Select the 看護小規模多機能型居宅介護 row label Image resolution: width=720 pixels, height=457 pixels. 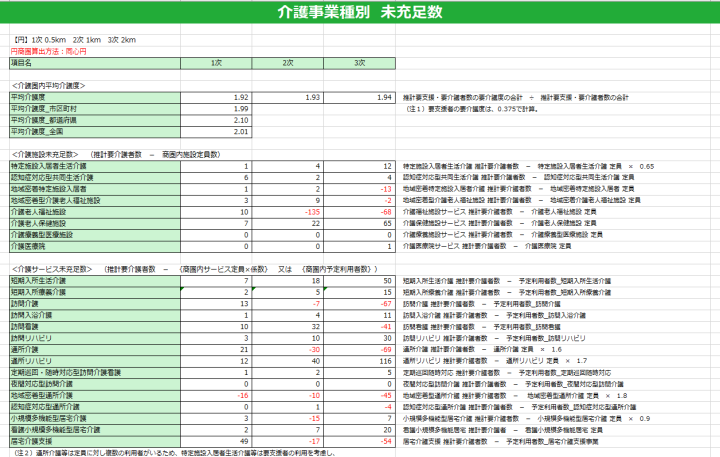click(x=95, y=430)
